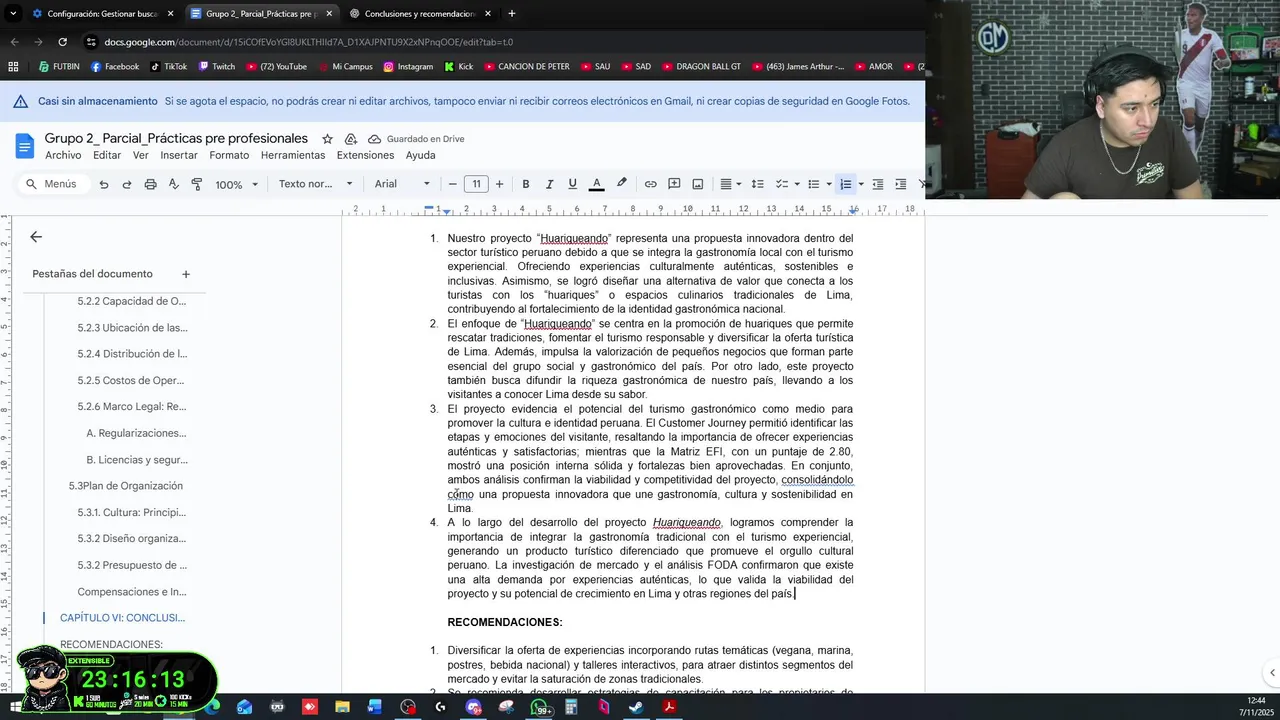This screenshot has width=1280, height=720.
Task: Open a new browser tab
Action: tap(512, 14)
